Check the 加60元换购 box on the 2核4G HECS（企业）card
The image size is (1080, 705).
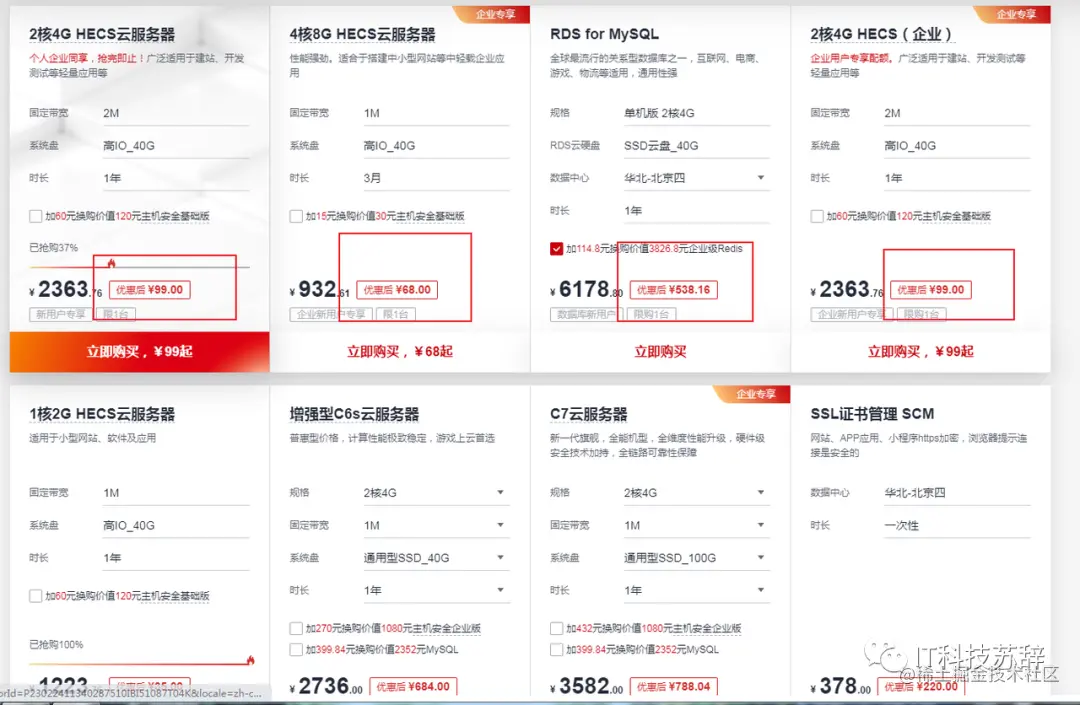[817, 216]
